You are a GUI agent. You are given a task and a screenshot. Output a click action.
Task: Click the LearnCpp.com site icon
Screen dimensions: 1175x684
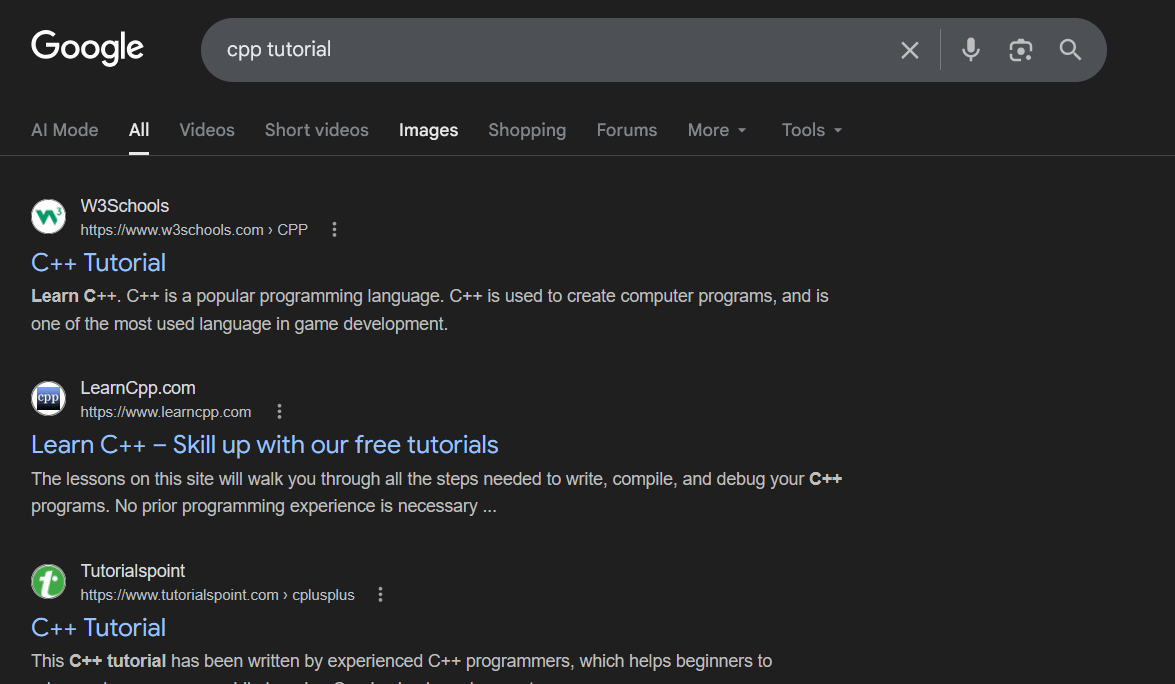point(48,398)
